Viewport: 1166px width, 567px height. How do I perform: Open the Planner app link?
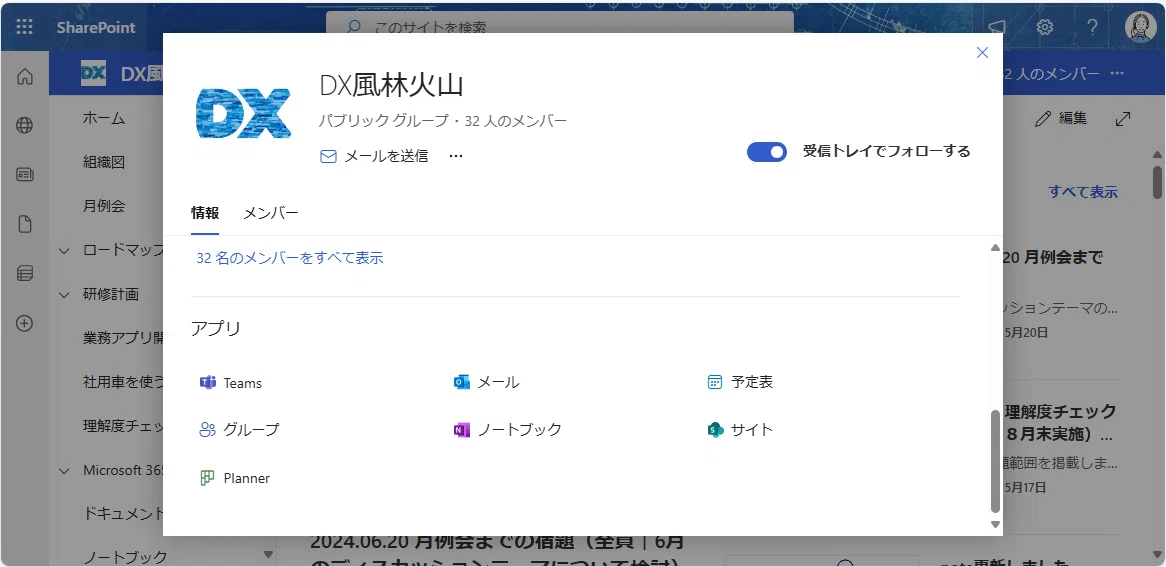[x=234, y=478]
